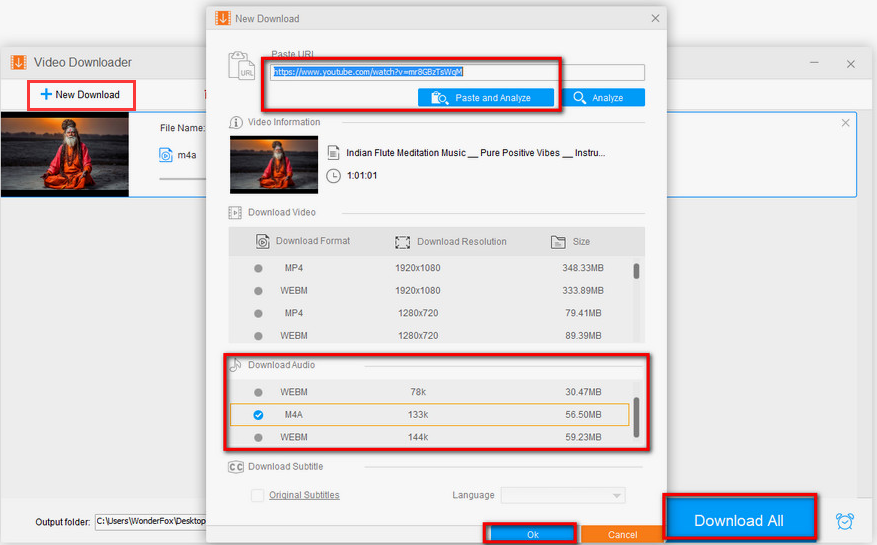Click the Download All button
This screenshot has height=545, width=877.
[x=739, y=520]
